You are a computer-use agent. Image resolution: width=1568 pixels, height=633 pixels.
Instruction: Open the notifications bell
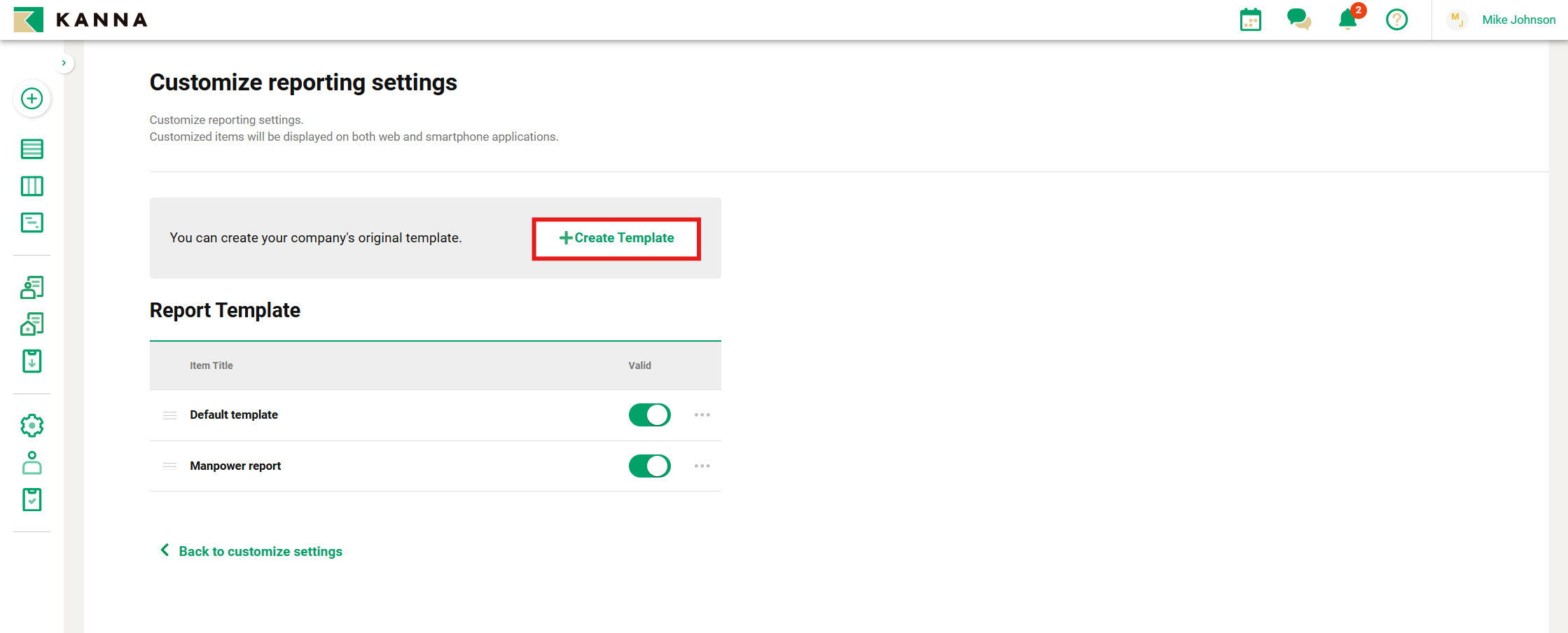pos(1347,20)
